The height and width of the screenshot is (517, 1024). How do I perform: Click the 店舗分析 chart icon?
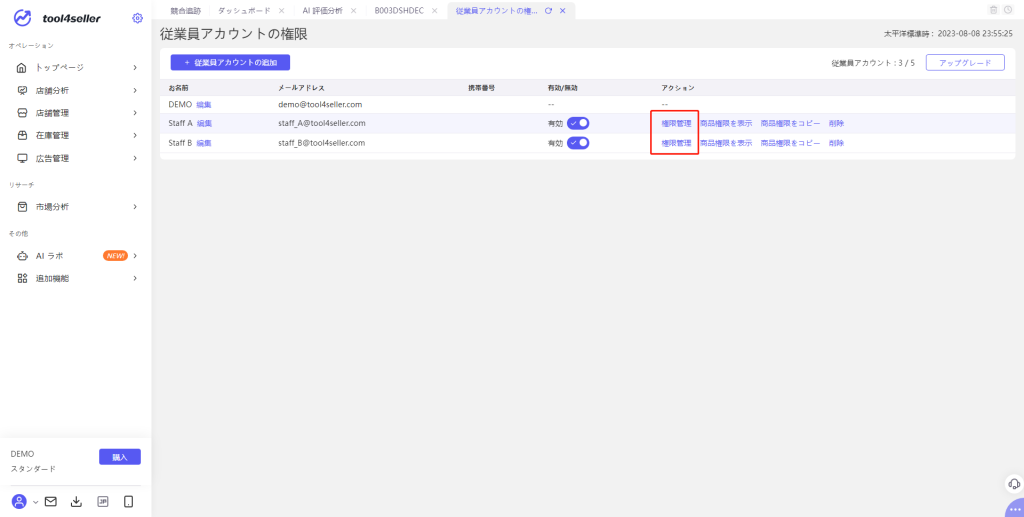pos(22,90)
